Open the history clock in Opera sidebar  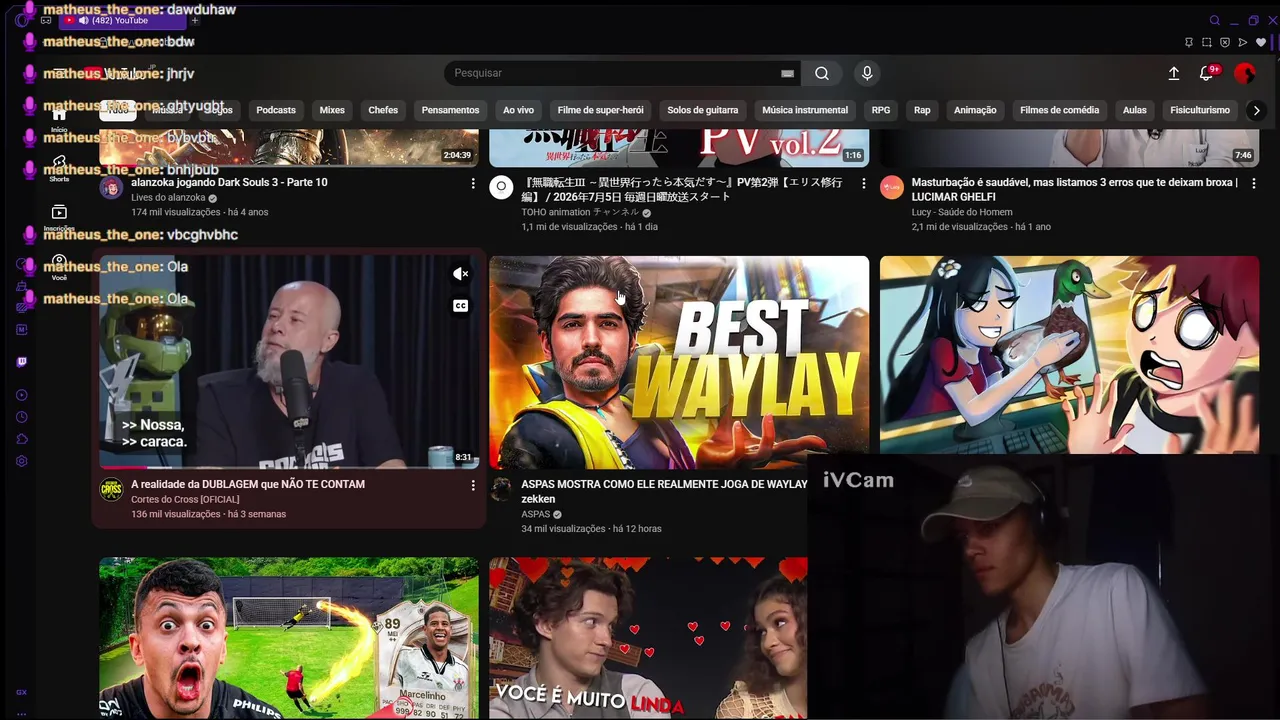22,417
